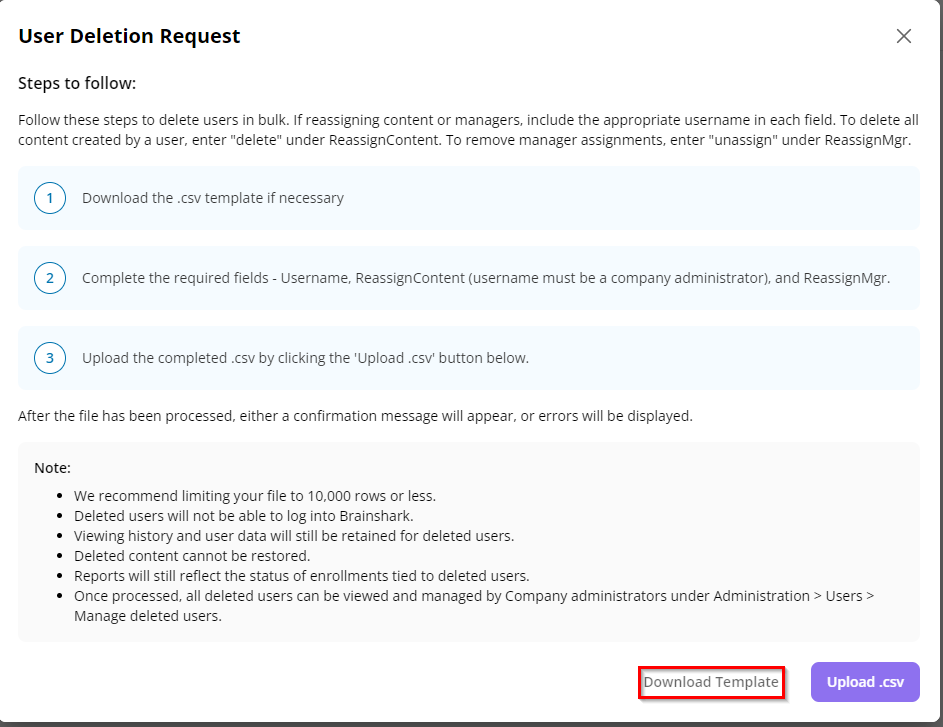Click the step 1 circle icon
The image size is (943, 727).
(50, 198)
